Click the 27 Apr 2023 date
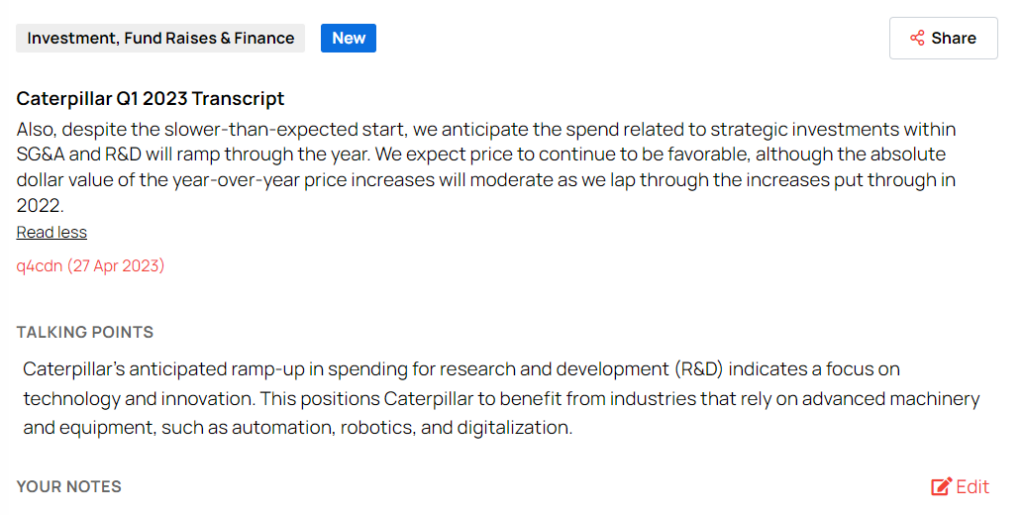This screenshot has width=1024, height=515. point(115,266)
